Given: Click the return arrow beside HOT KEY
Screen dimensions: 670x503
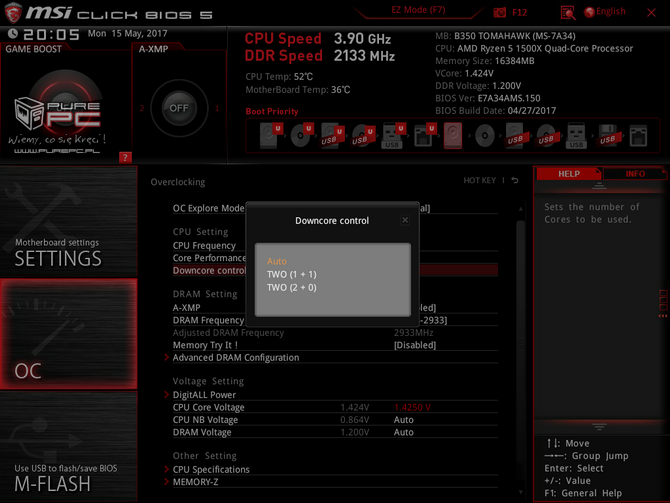Looking at the screenshot, I should tap(515, 180).
